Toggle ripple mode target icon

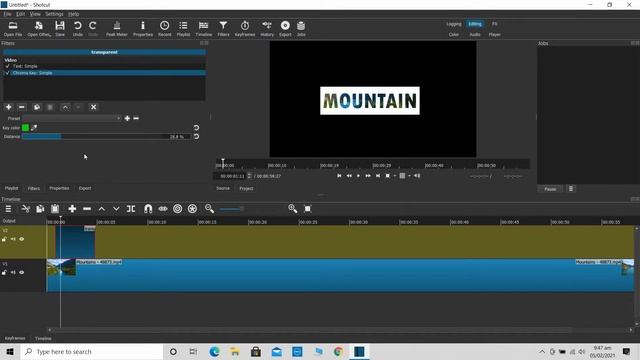tap(178, 209)
